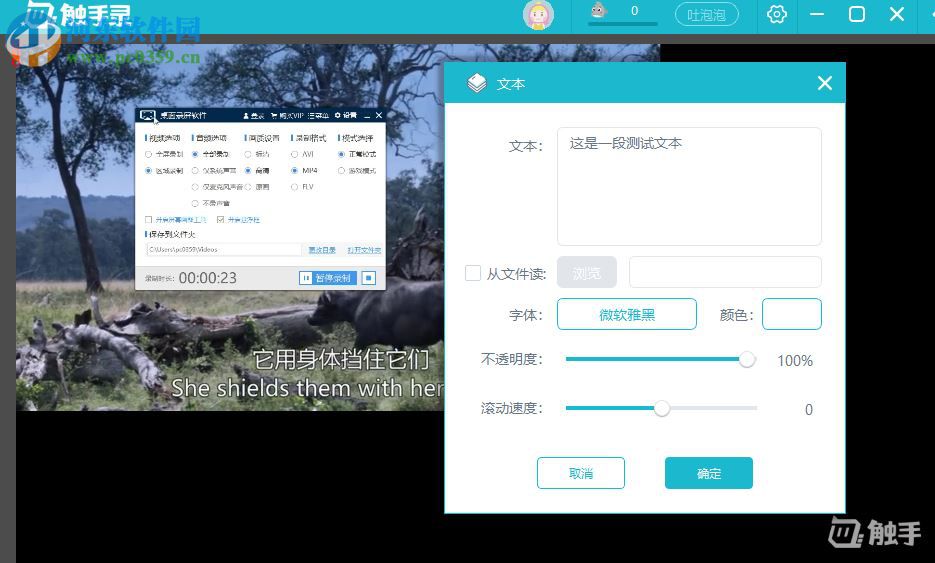The image size is (935, 563).
Task: Click the 不透明度 slider handle
Action: (747, 360)
